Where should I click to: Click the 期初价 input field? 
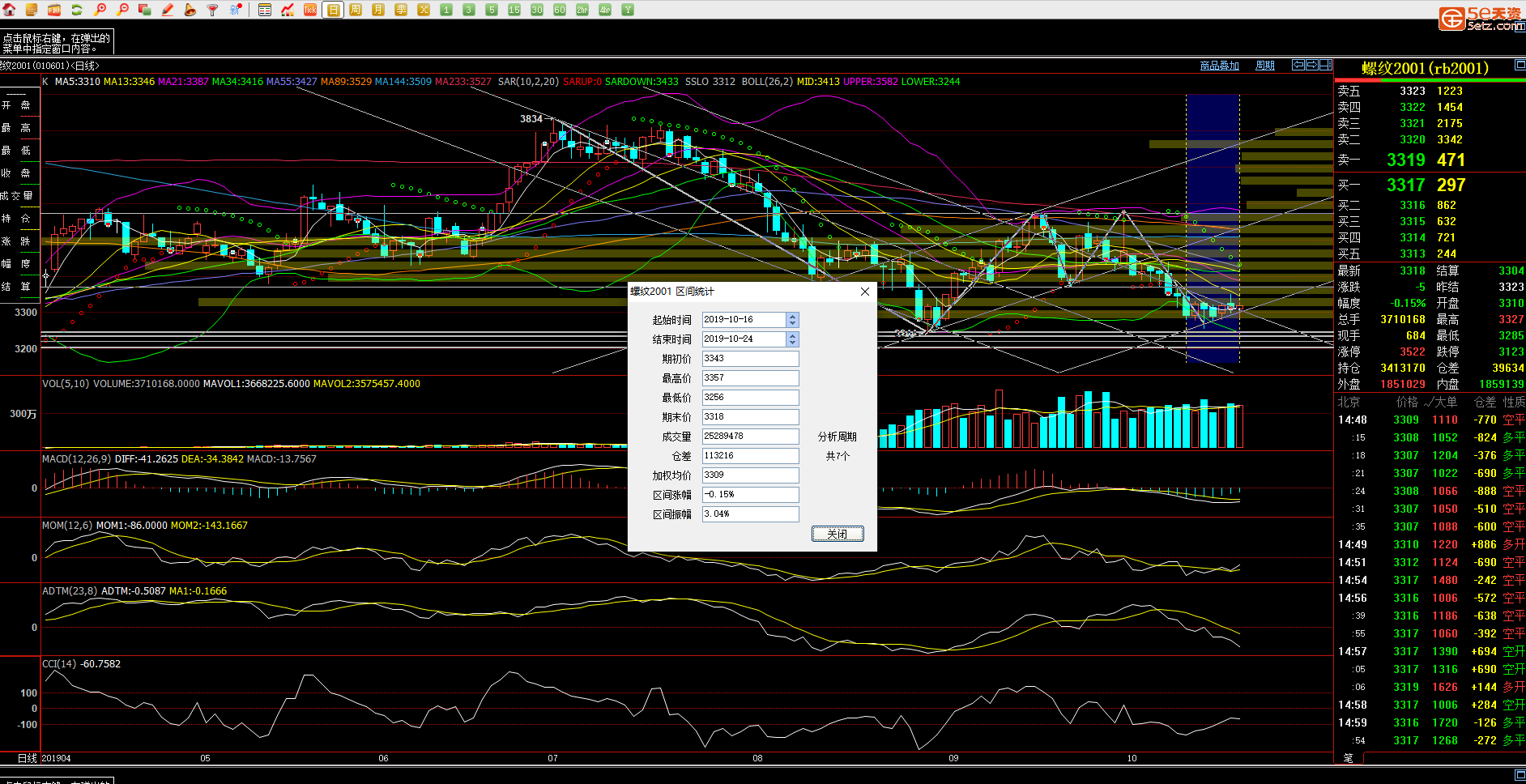tap(750, 359)
